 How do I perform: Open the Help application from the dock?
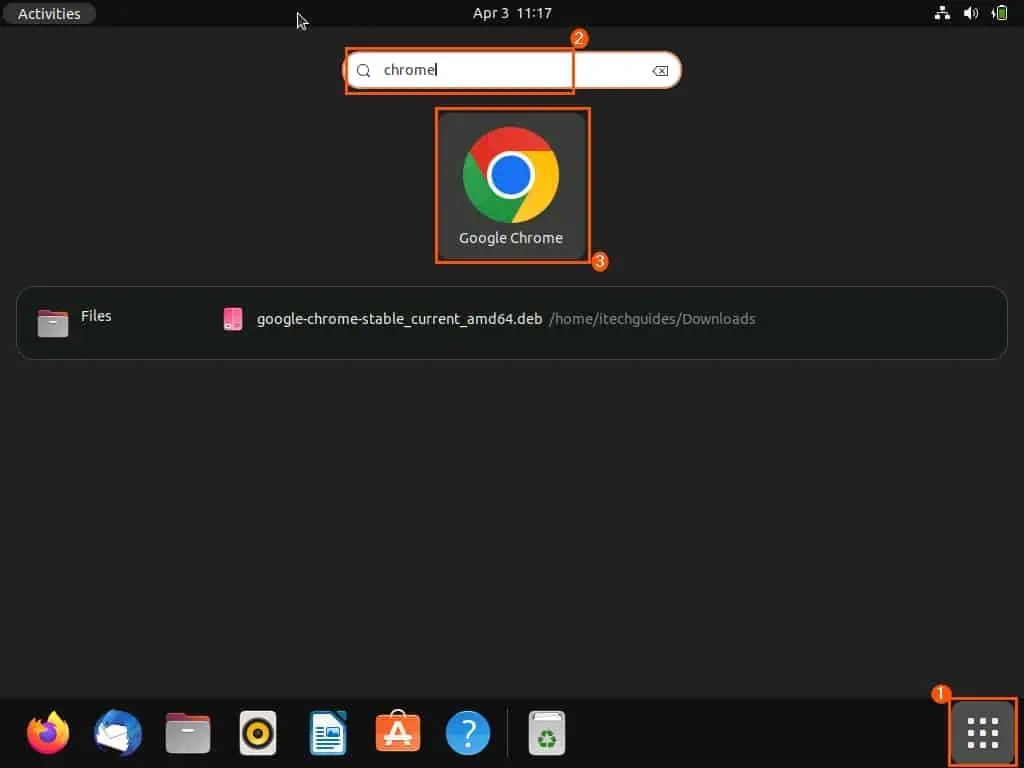click(467, 732)
